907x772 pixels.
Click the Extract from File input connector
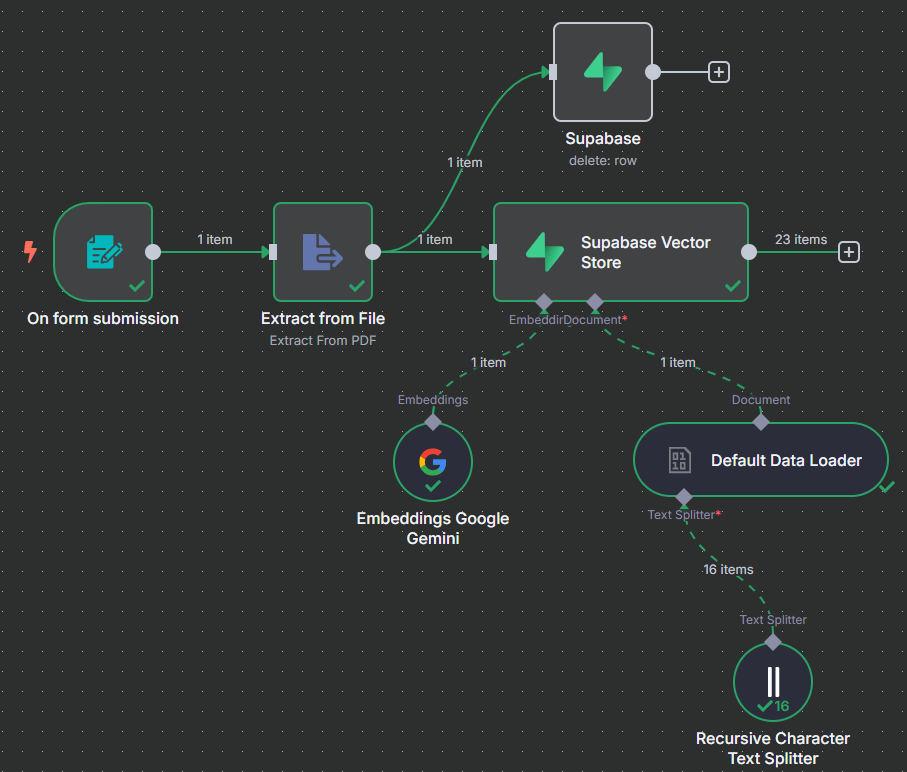[x=273, y=252]
